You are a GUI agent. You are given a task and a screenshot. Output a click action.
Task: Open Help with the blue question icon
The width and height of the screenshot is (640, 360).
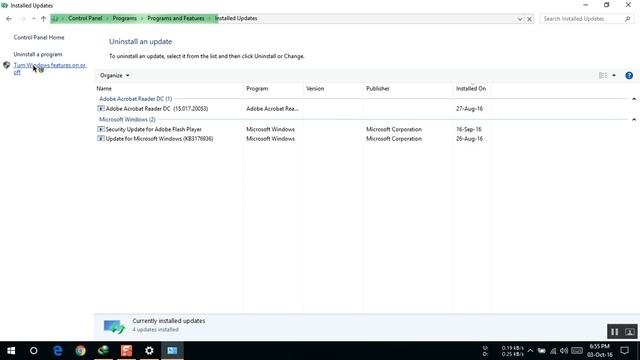click(x=629, y=76)
